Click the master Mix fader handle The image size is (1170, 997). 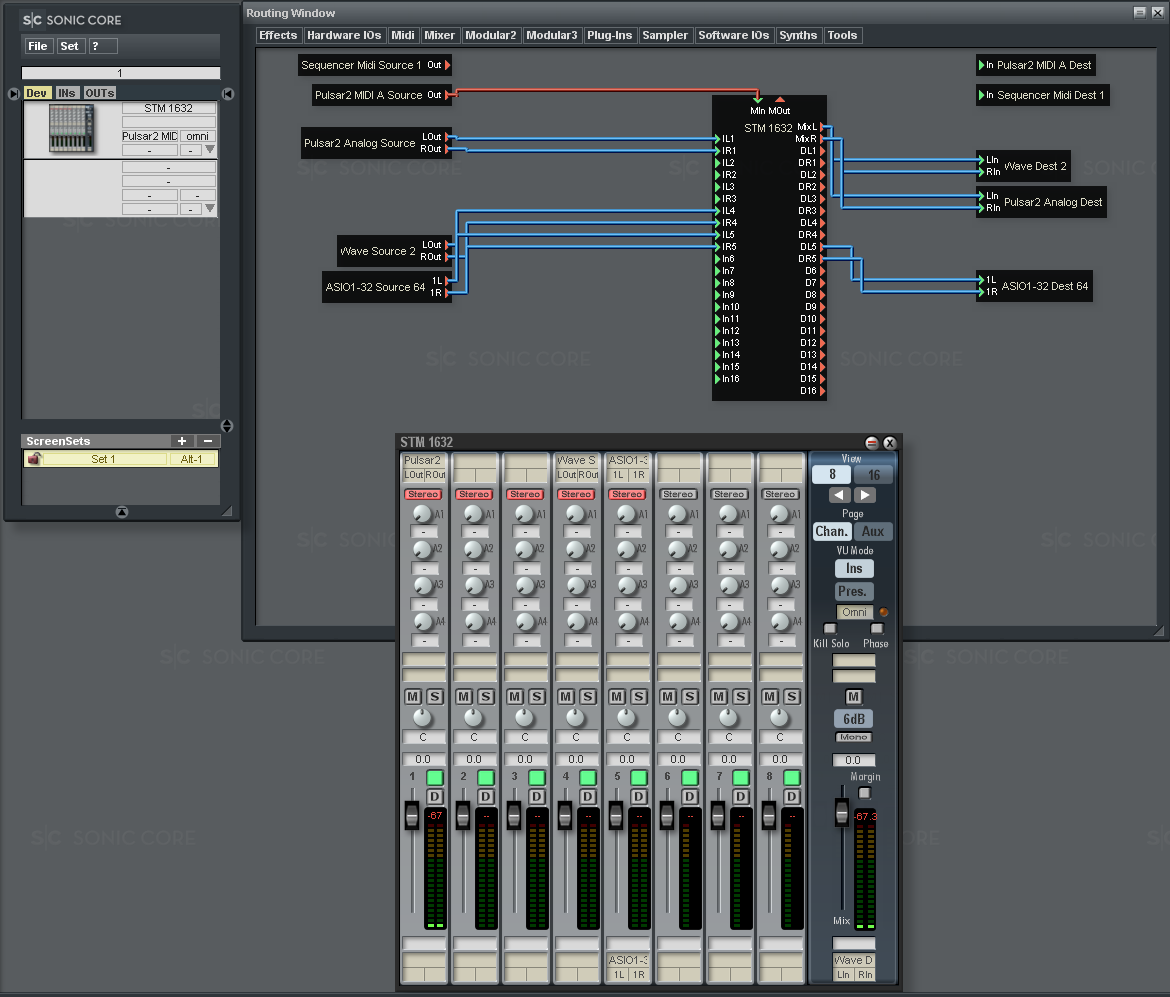(x=842, y=812)
